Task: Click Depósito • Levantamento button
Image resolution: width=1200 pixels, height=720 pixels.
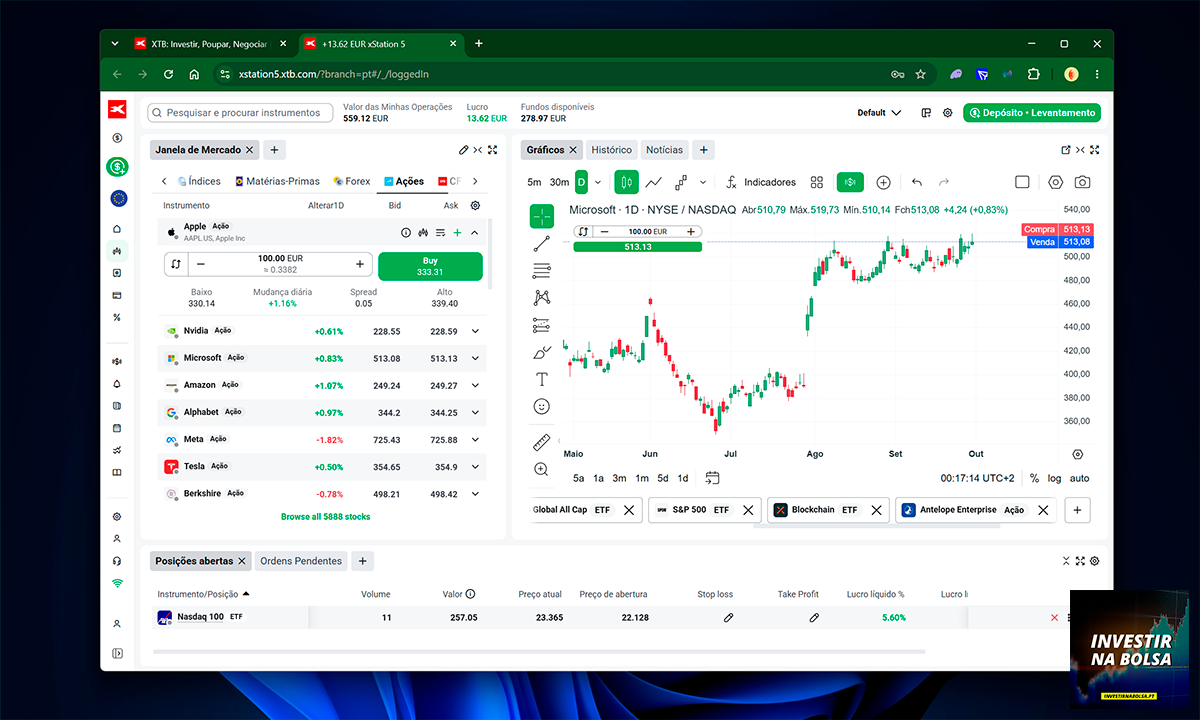Action: click(x=1032, y=113)
